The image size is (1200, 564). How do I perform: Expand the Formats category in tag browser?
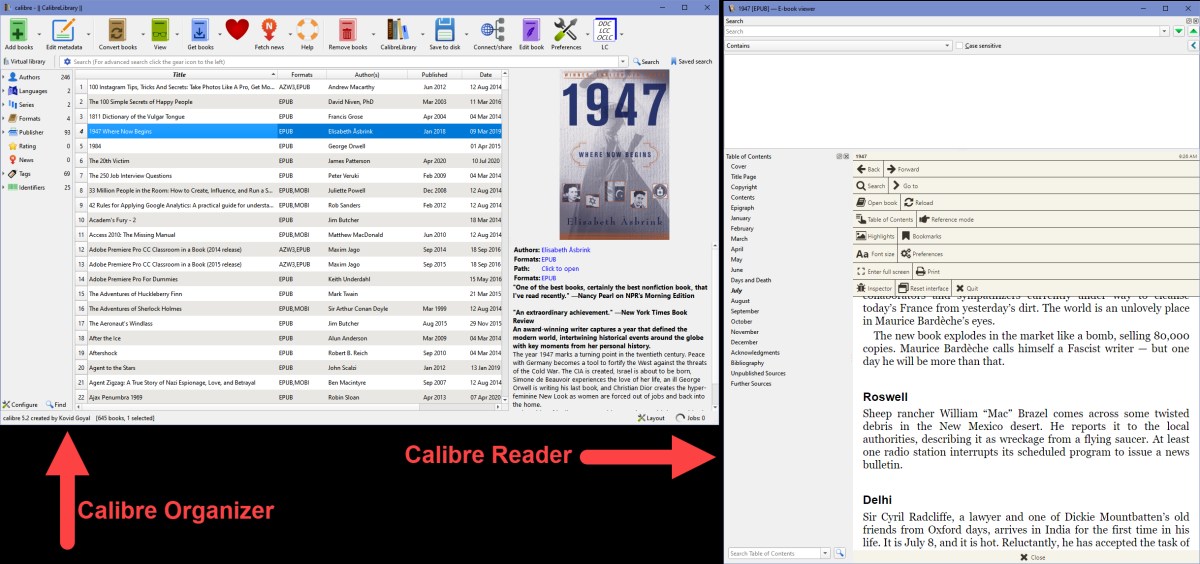pos(3,118)
